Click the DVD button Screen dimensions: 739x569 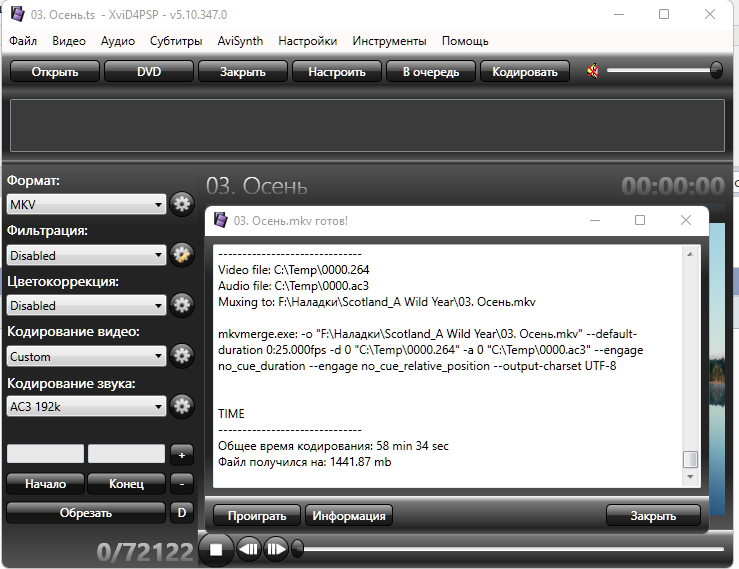coord(149,72)
